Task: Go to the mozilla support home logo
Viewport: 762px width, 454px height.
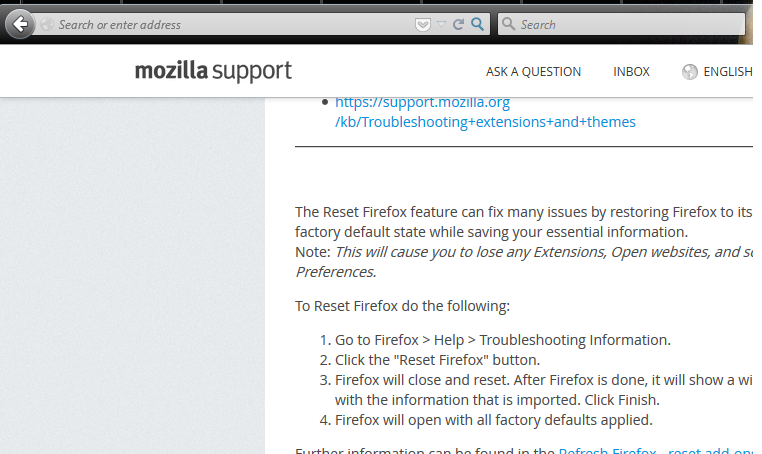Action: coord(213,71)
